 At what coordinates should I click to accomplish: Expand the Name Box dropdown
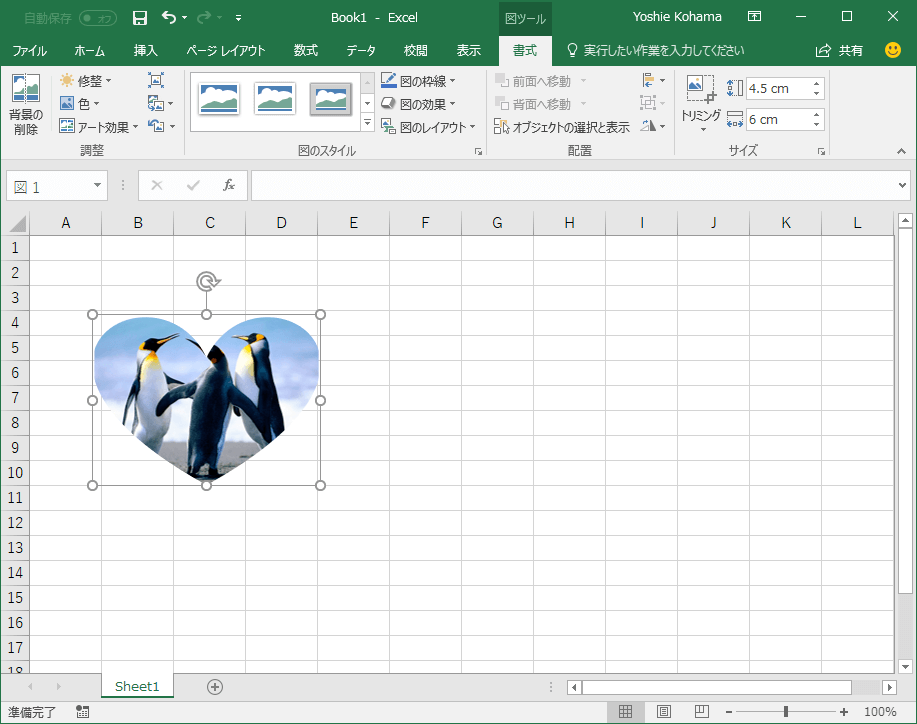[97, 185]
